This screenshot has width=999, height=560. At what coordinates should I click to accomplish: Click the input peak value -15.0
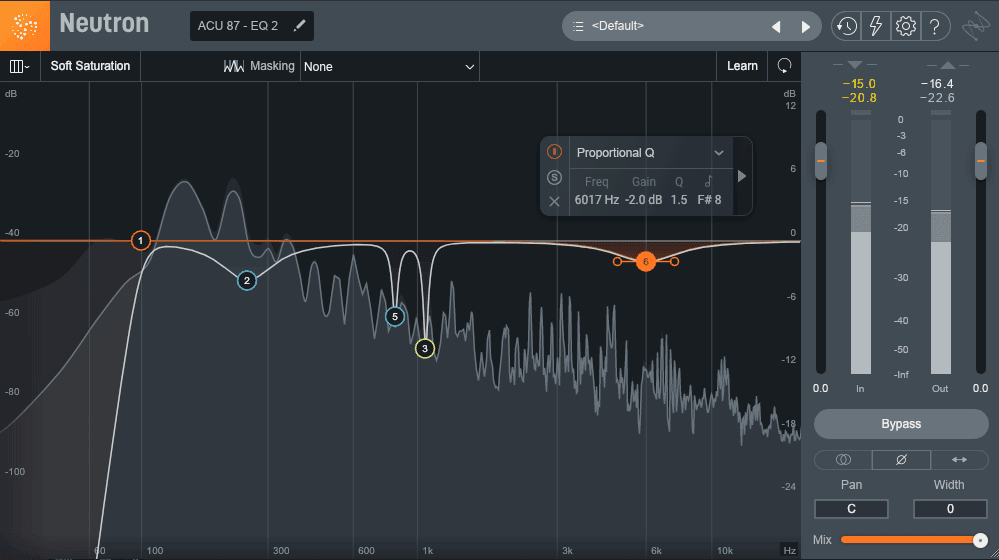click(859, 83)
